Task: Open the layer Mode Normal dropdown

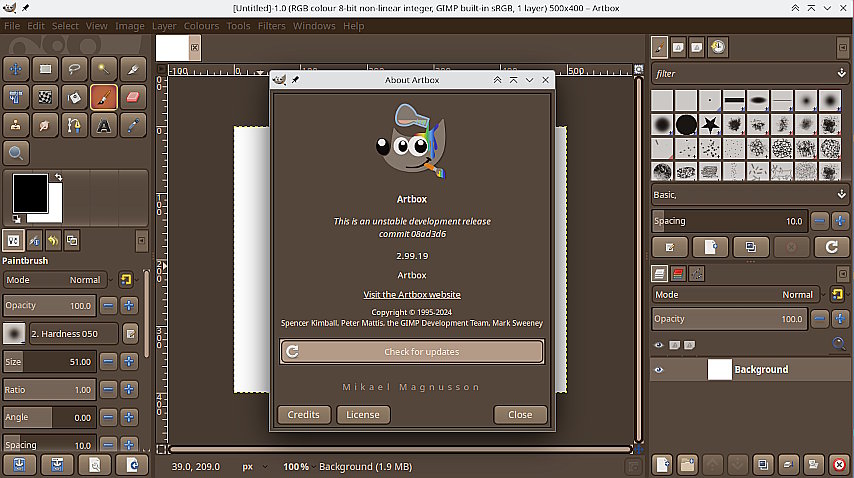Action: 736,295
